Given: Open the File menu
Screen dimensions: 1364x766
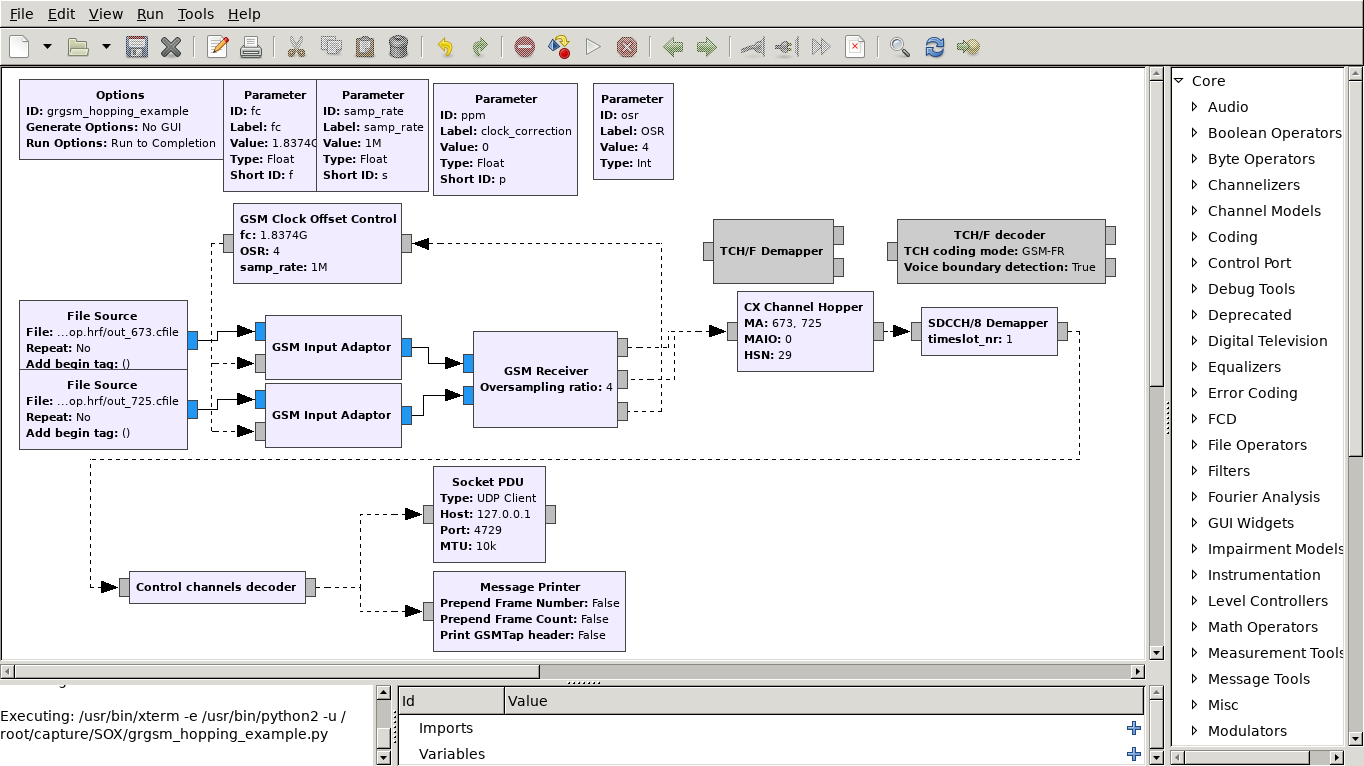Looking at the screenshot, I should [x=21, y=14].
